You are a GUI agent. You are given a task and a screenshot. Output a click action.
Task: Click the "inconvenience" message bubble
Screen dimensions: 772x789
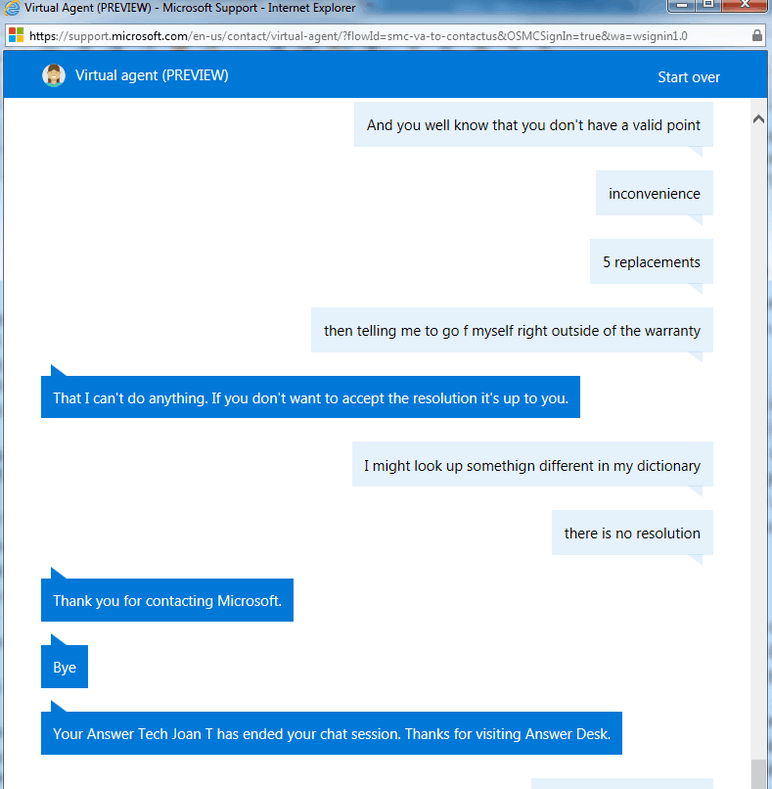click(x=654, y=194)
